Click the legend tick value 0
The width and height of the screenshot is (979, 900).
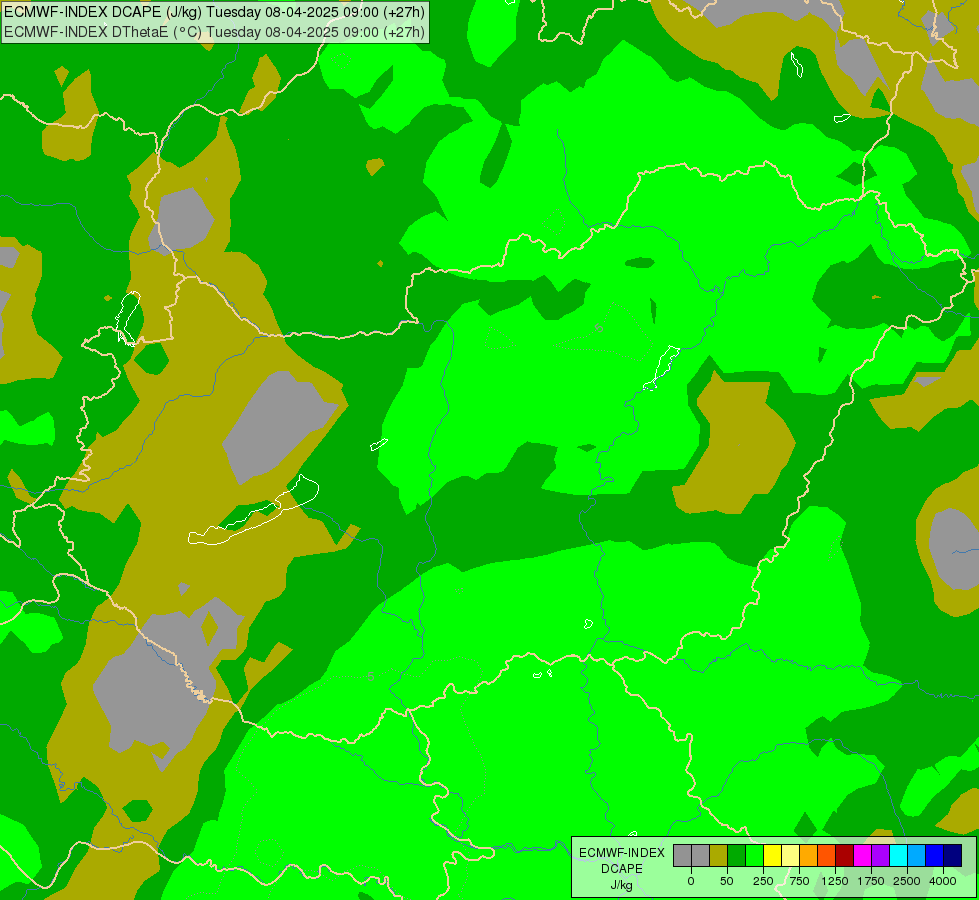(x=691, y=881)
